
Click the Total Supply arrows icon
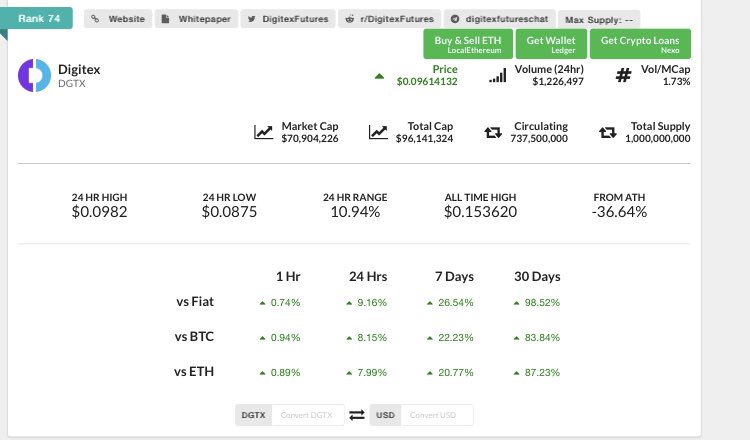click(x=607, y=132)
